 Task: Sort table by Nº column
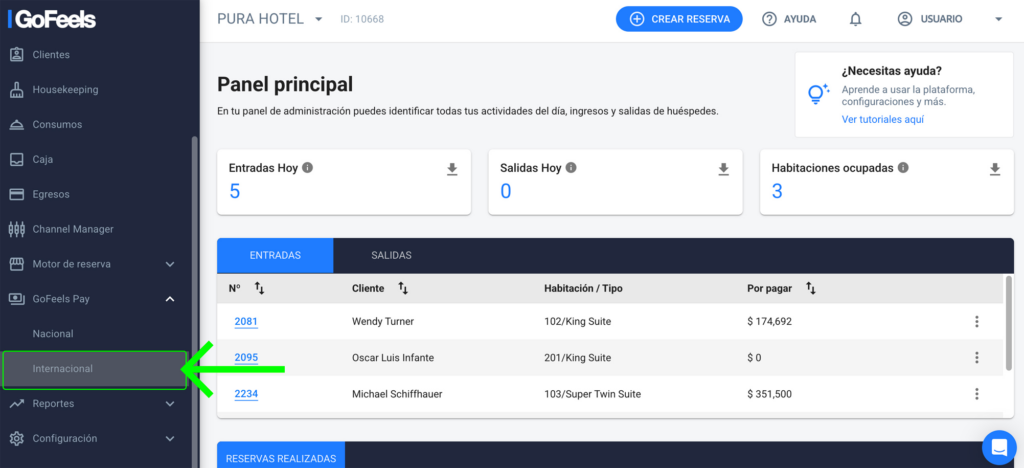(x=259, y=288)
